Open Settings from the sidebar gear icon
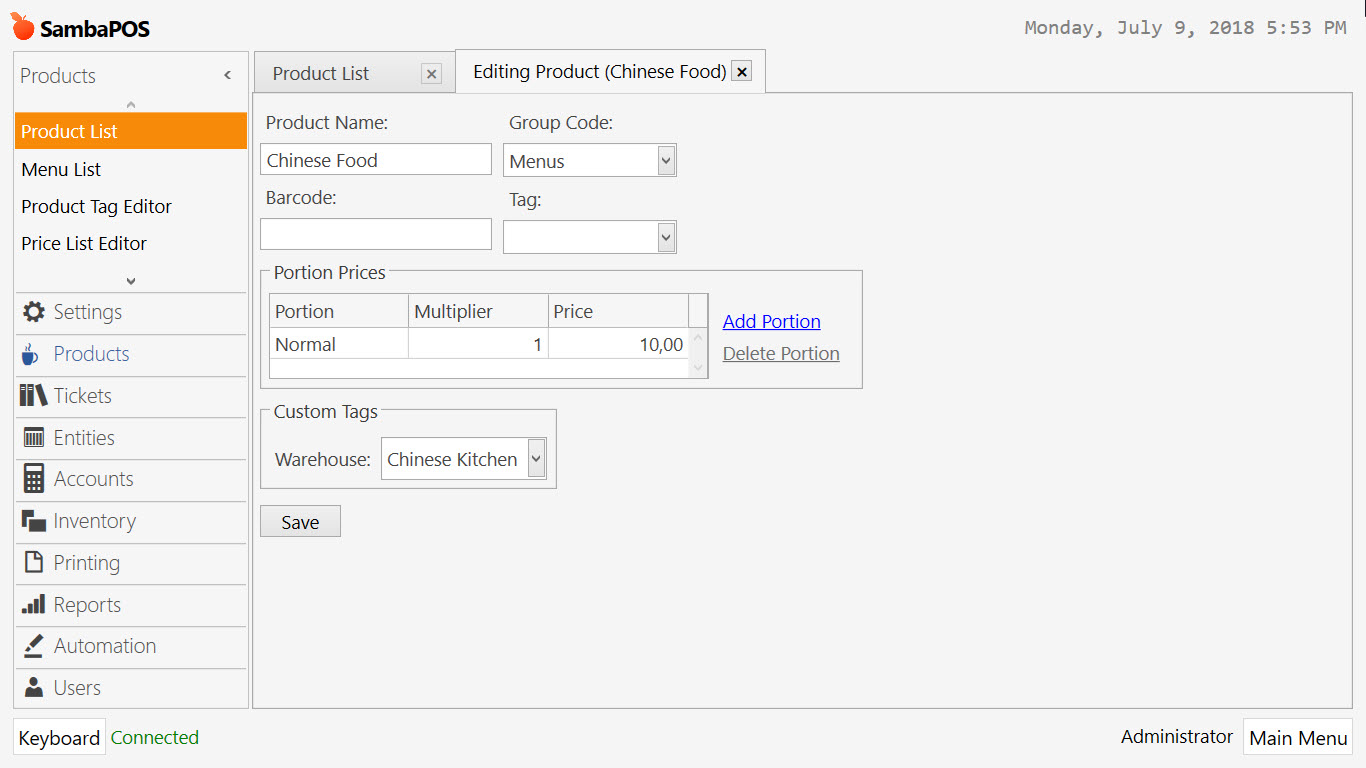The width and height of the screenshot is (1366, 768). 32,312
